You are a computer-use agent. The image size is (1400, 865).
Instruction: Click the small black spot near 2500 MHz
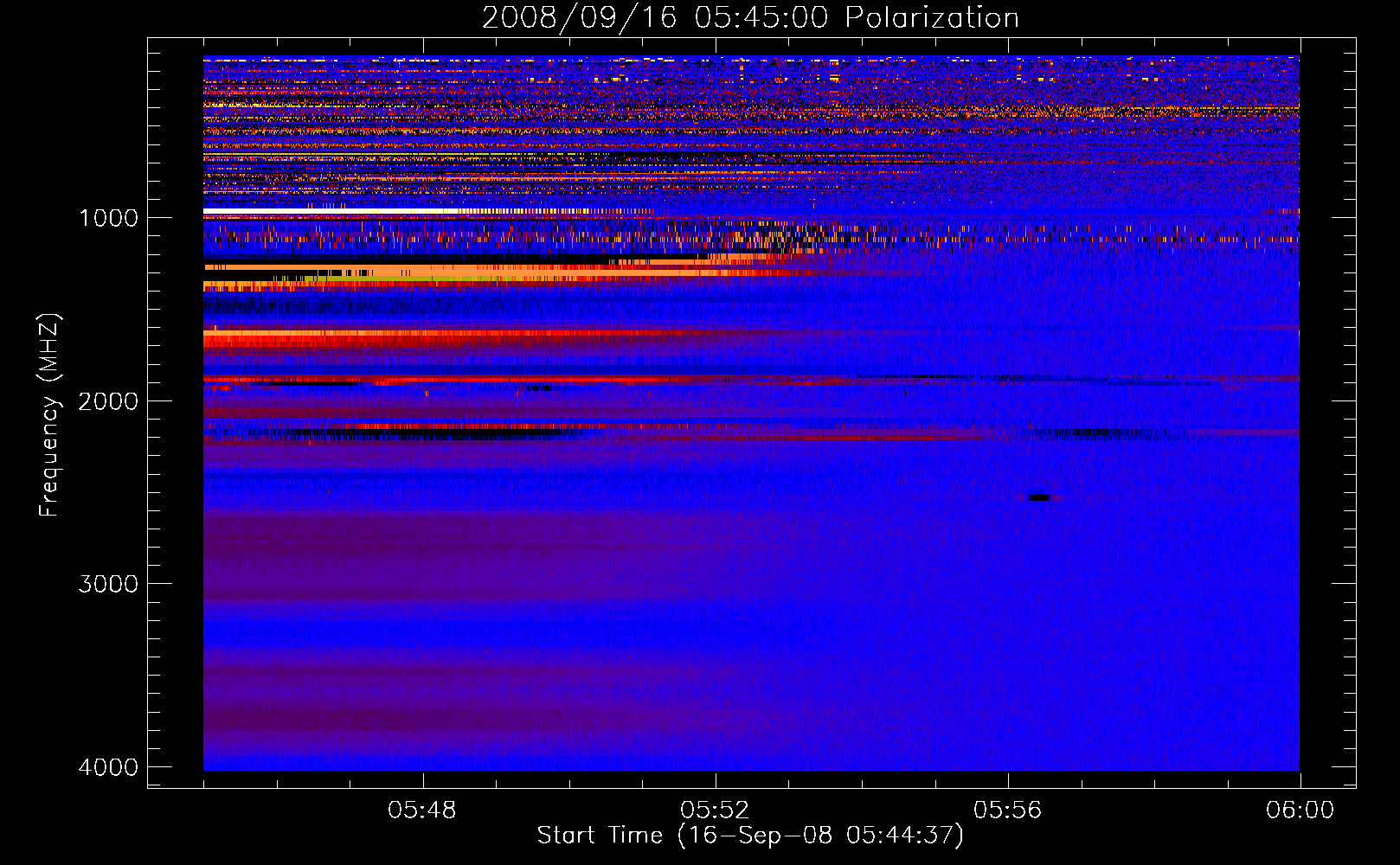[1039, 497]
